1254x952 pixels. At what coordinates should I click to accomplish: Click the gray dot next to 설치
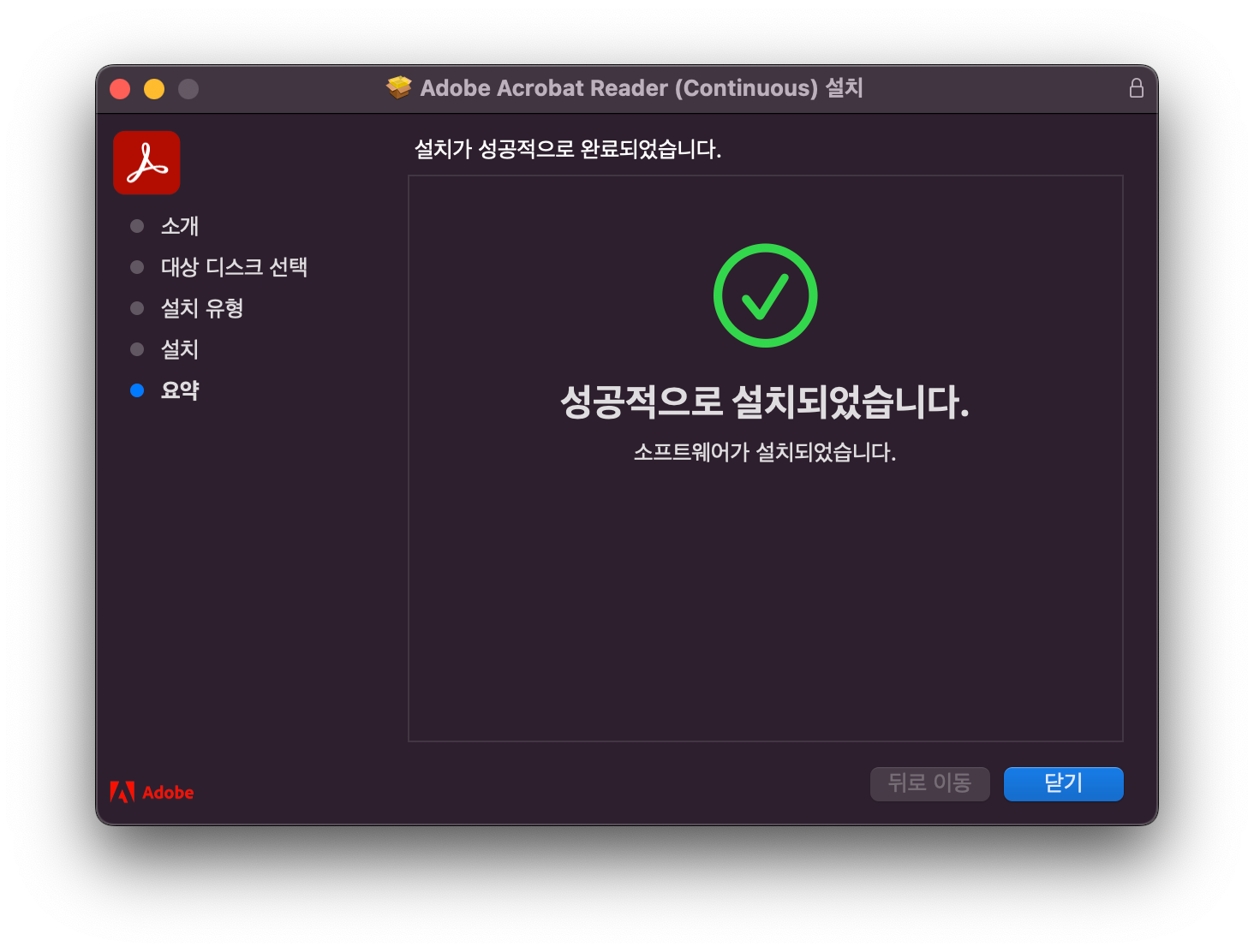[137, 348]
